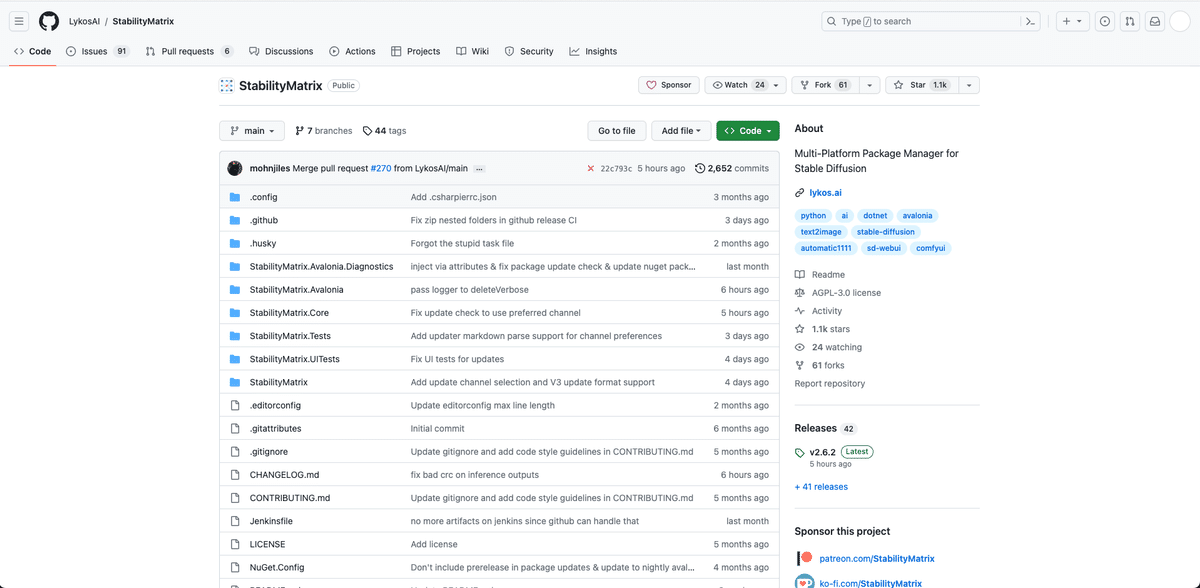Open the 44 tags link
1200x588 pixels.
point(384,131)
